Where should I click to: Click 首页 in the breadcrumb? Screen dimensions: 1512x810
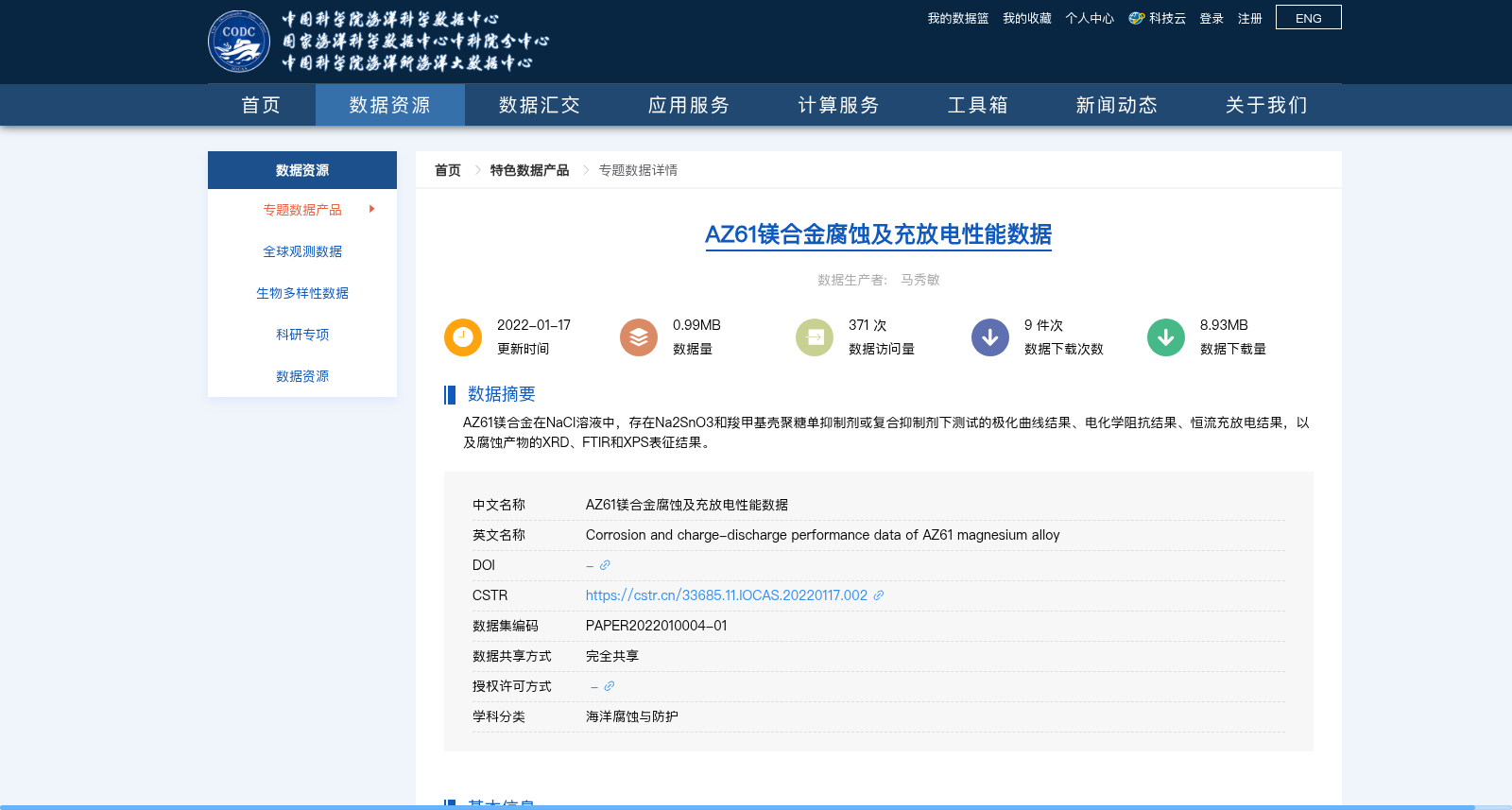pos(448,170)
